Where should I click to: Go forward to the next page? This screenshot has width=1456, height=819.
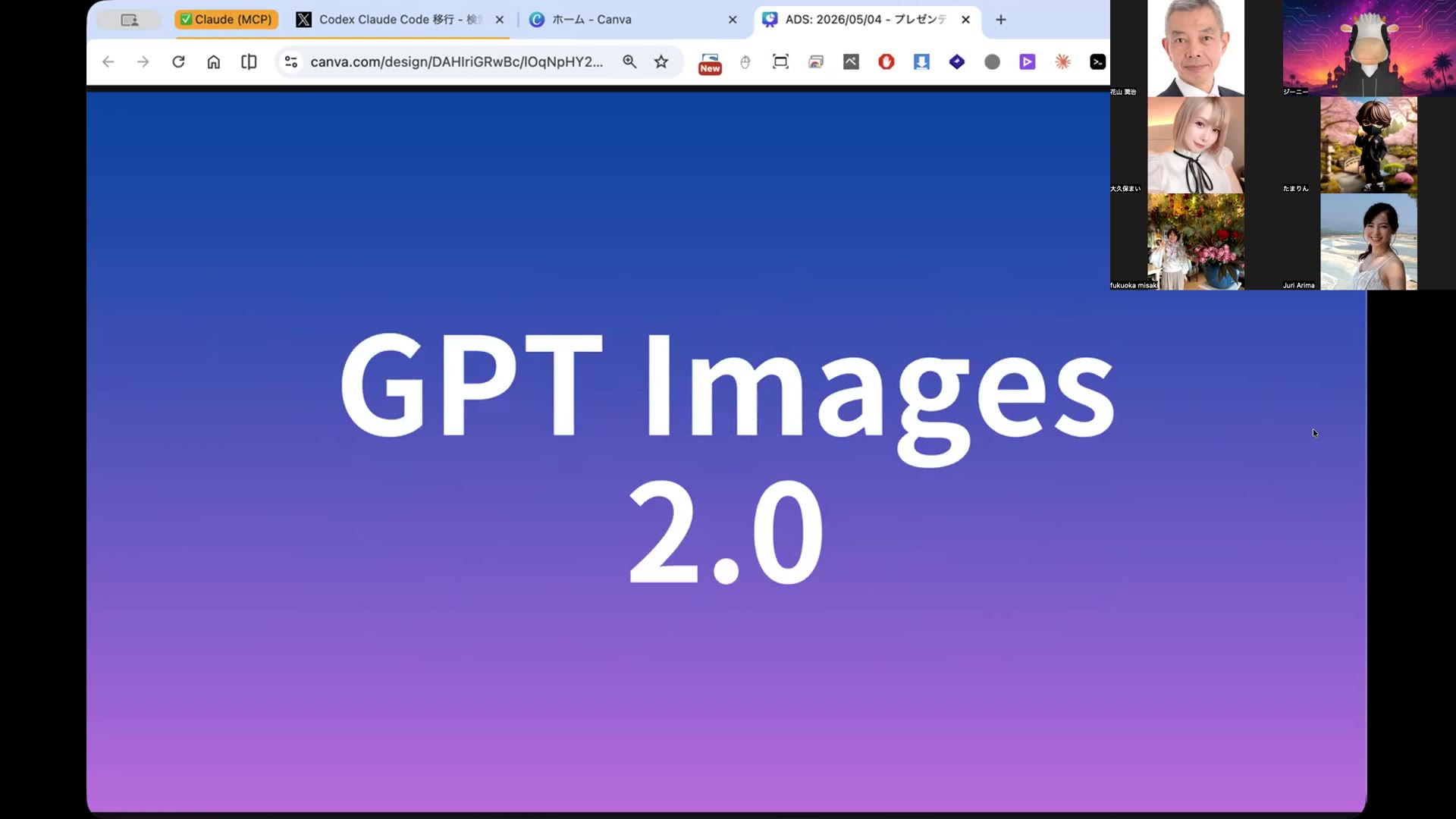tap(143, 62)
